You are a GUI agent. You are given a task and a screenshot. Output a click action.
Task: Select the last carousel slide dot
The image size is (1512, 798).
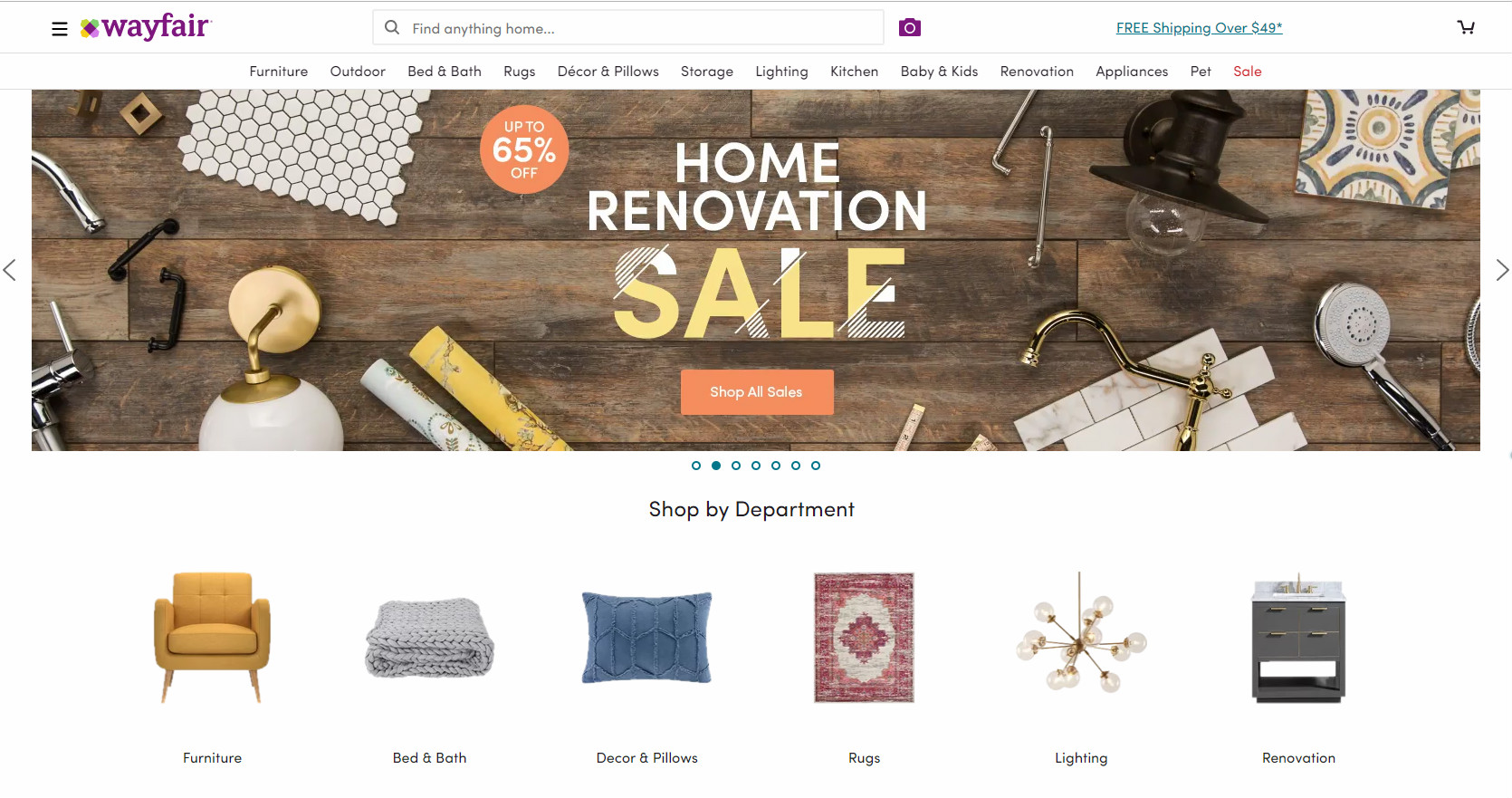click(816, 466)
